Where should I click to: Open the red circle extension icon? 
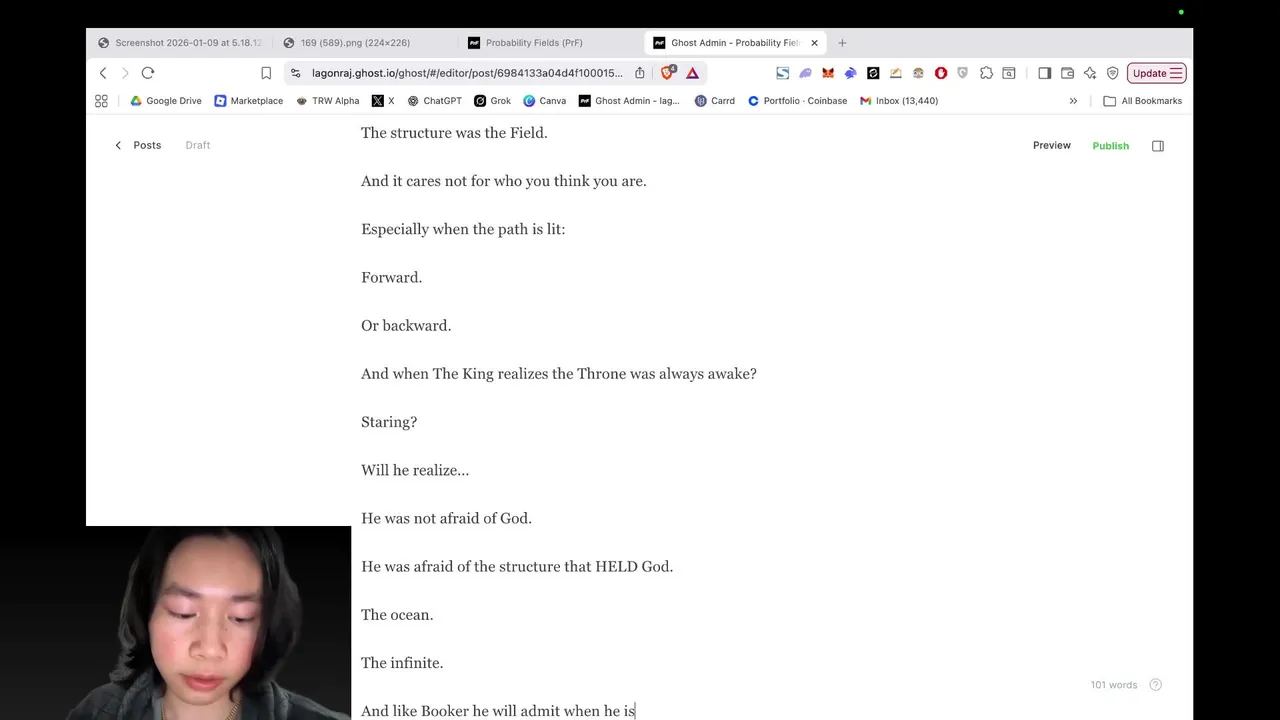941,73
